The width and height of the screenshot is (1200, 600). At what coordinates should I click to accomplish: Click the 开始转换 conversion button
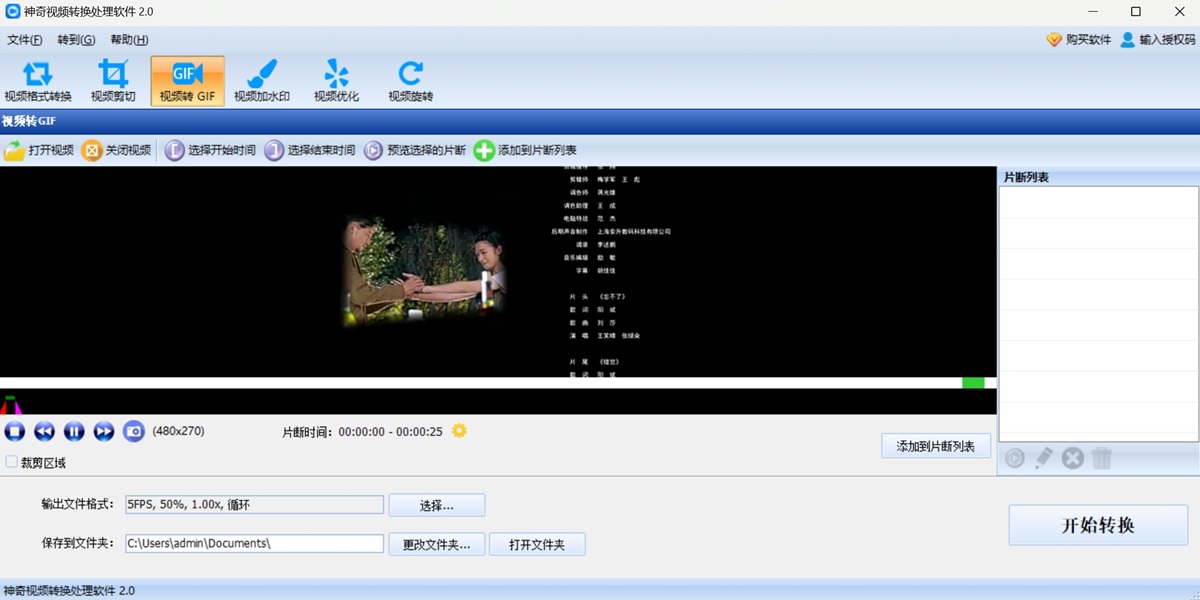pyautogui.click(x=1097, y=524)
